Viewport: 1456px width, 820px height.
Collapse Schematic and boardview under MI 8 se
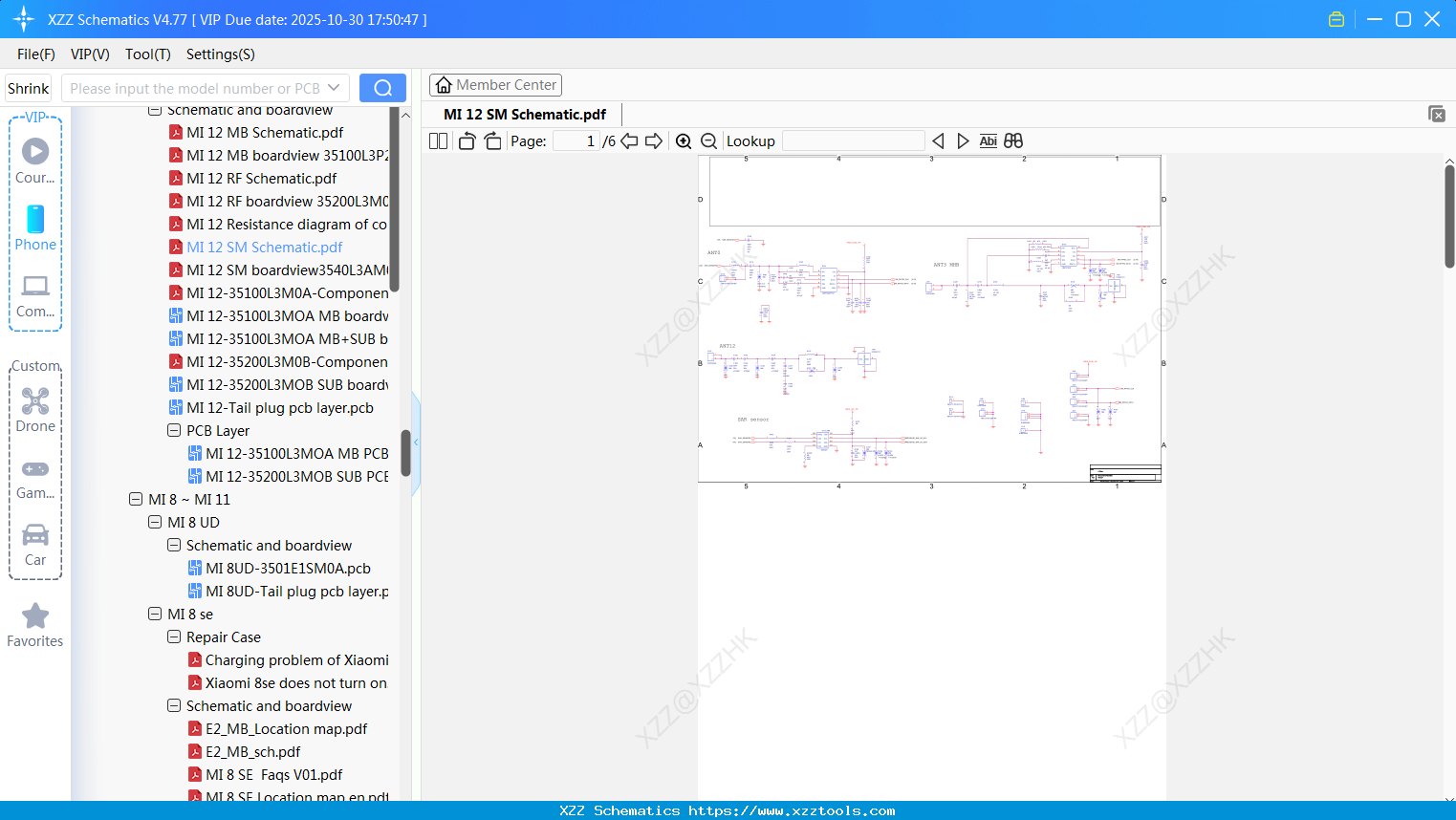click(x=174, y=705)
